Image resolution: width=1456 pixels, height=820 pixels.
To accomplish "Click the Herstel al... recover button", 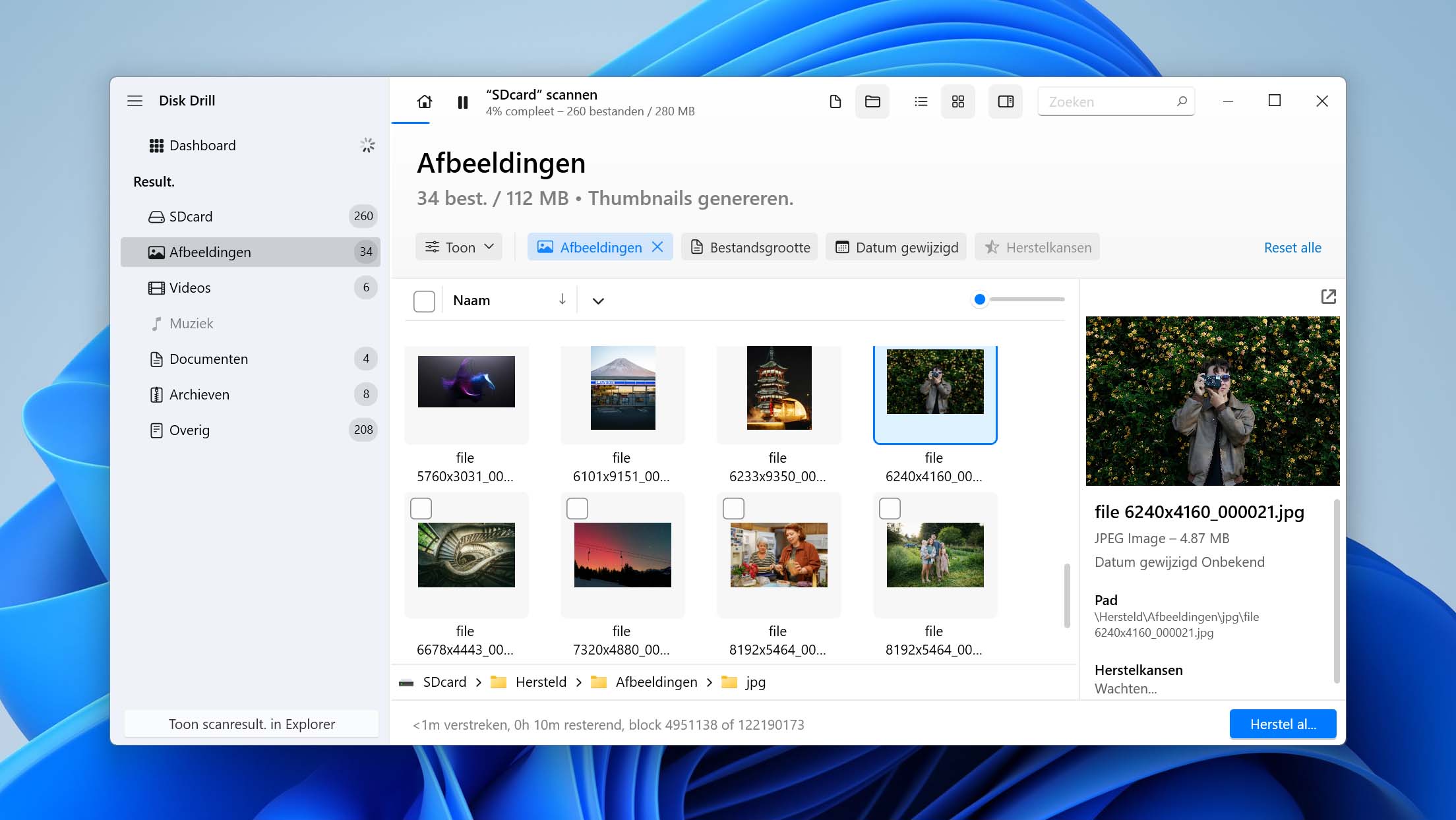I will tap(1283, 724).
